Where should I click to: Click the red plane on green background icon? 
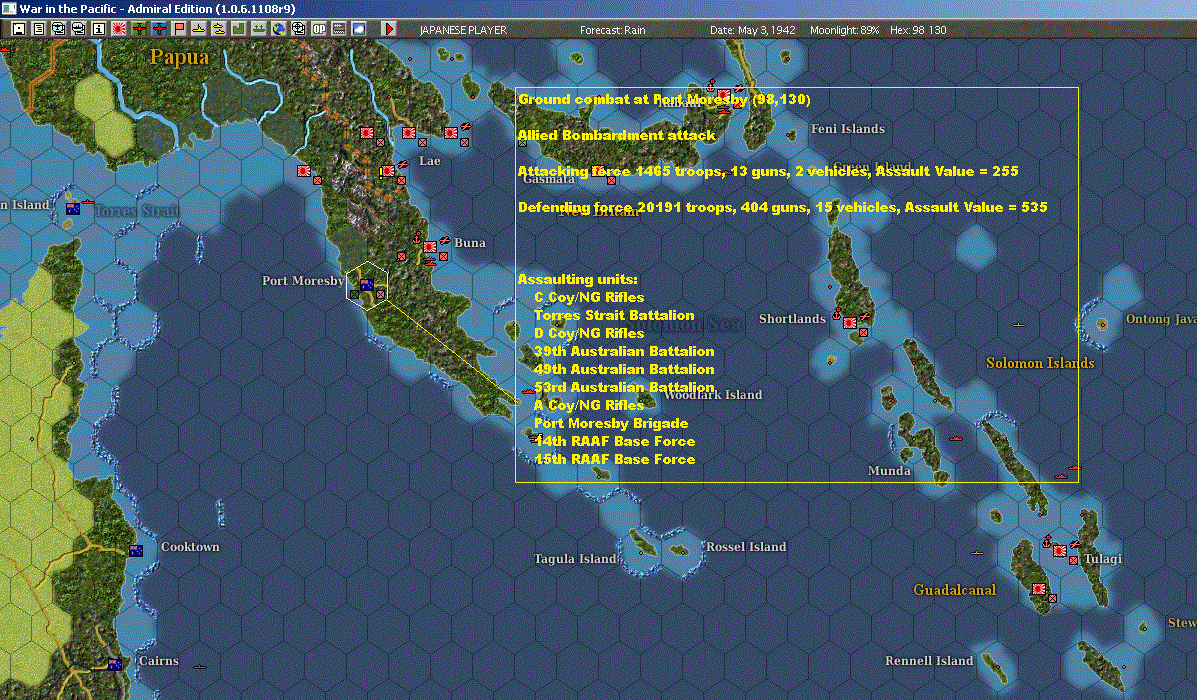coord(139,29)
